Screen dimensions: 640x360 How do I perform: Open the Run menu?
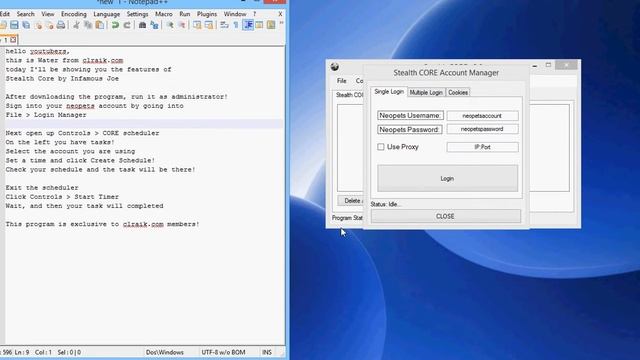point(185,14)
